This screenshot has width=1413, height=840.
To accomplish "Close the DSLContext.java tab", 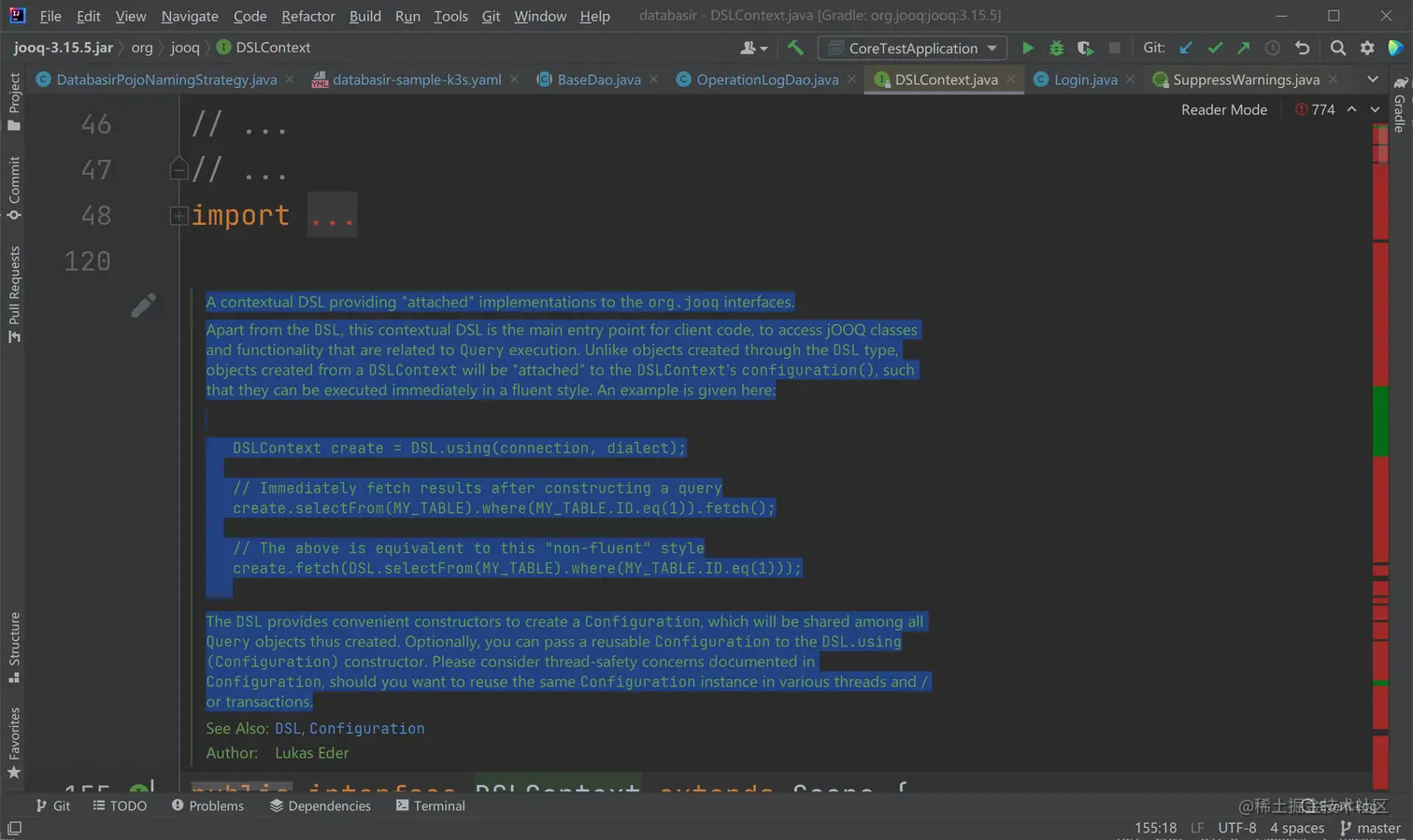I will tap(1011, 79).
